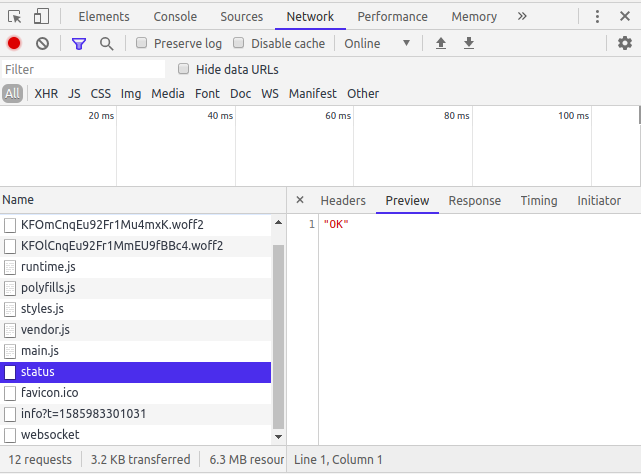The height and width of the screenshot is (474, 641).
Task: Click the main.js file icon
Action: pyautogui.click(x=10, y=351)
